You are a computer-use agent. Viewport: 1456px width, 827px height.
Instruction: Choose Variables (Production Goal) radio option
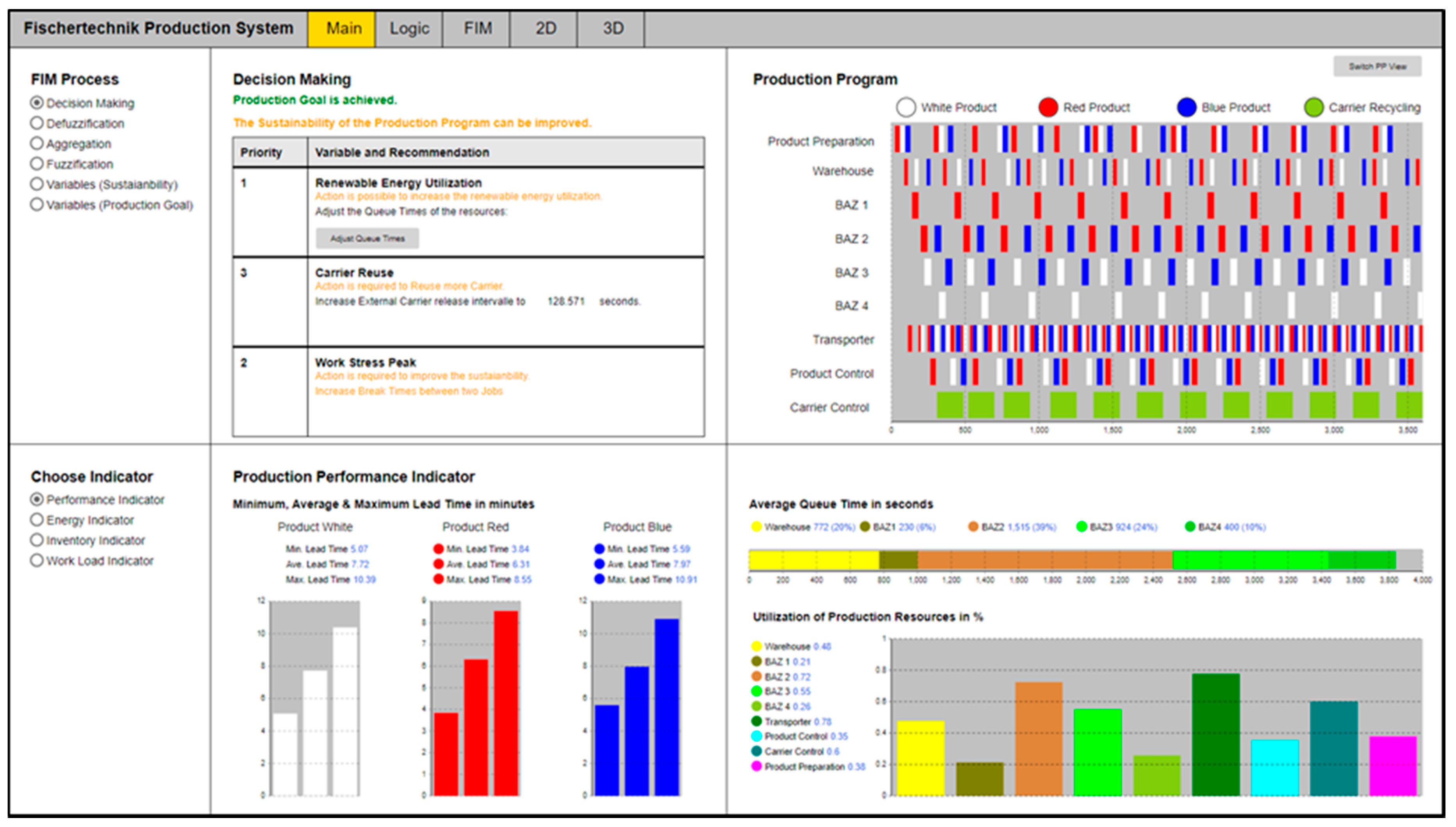(37, 204)
